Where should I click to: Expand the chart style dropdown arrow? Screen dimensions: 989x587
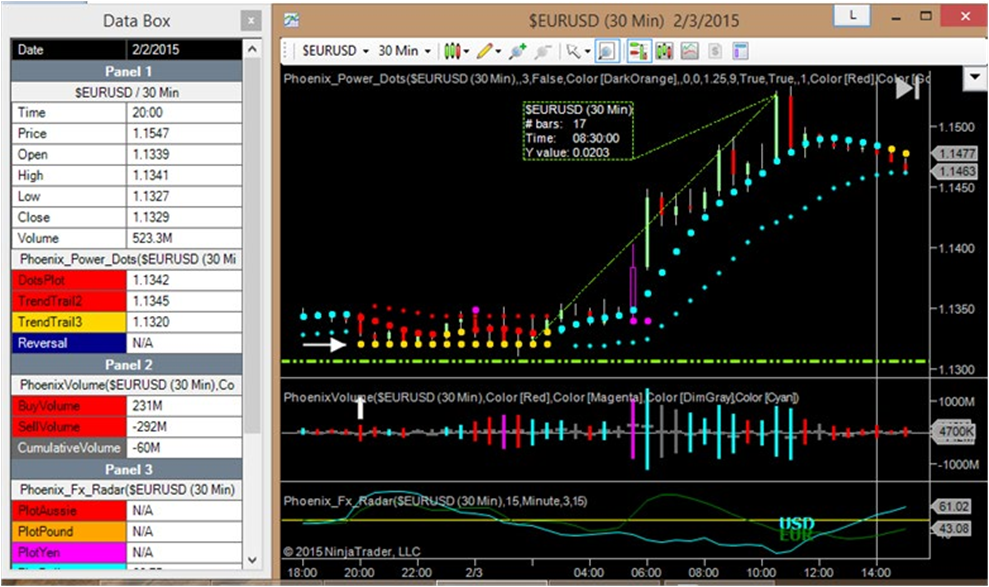point(466,52)
